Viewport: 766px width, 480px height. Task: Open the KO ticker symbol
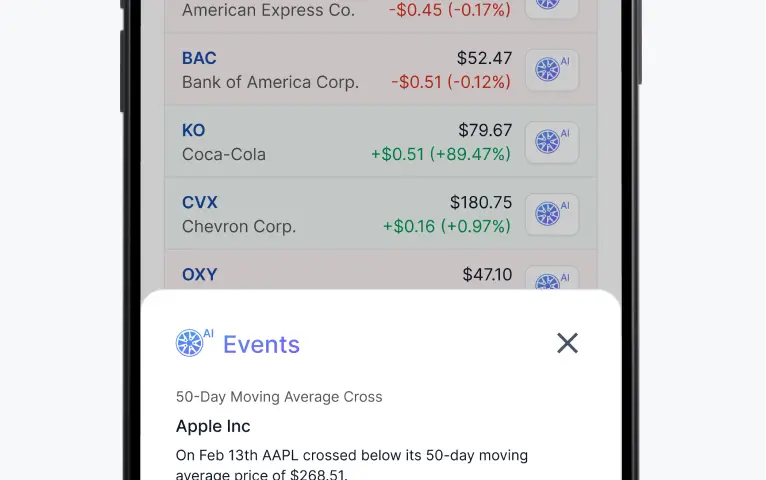(x=193, y=130)
